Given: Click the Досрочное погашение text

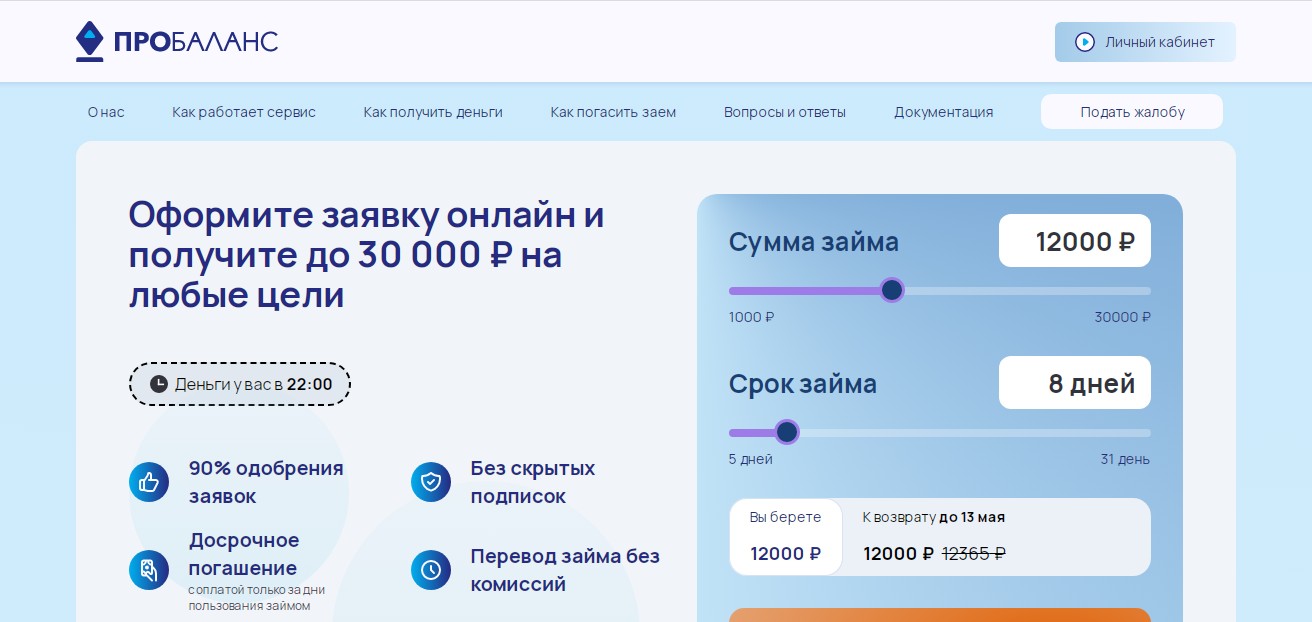Looking at the screenshot, I should 244,554.
